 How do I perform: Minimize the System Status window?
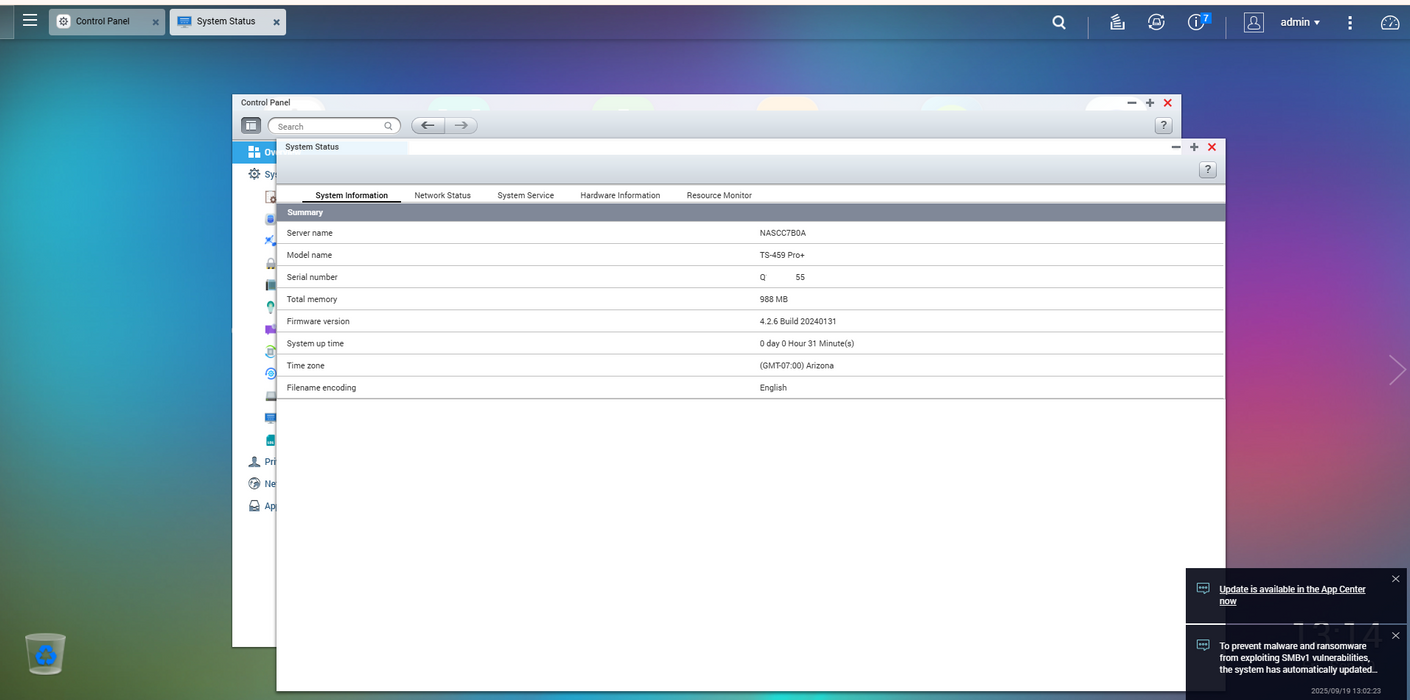coord(1176,147)
